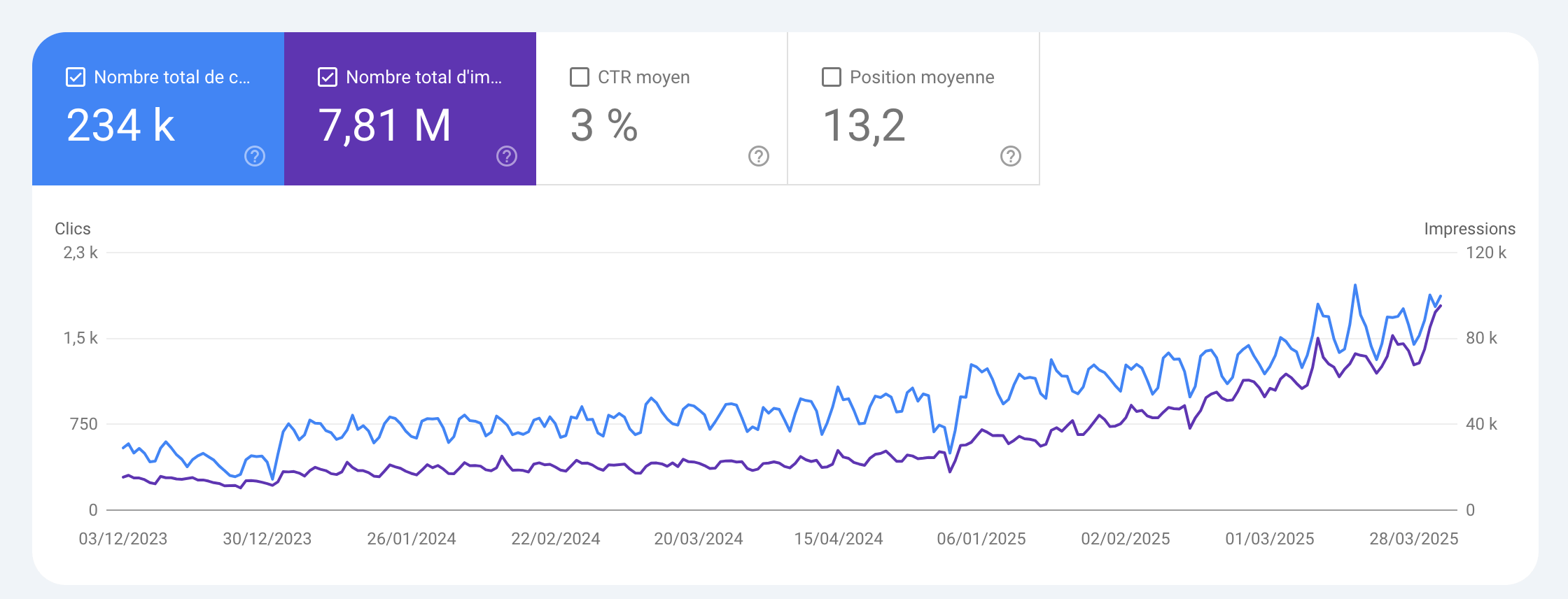Image resolution: width=1568 pixels, height=599 pixels.
Task: Click the 7,81 M impressions value
Action: coord(385,126)
